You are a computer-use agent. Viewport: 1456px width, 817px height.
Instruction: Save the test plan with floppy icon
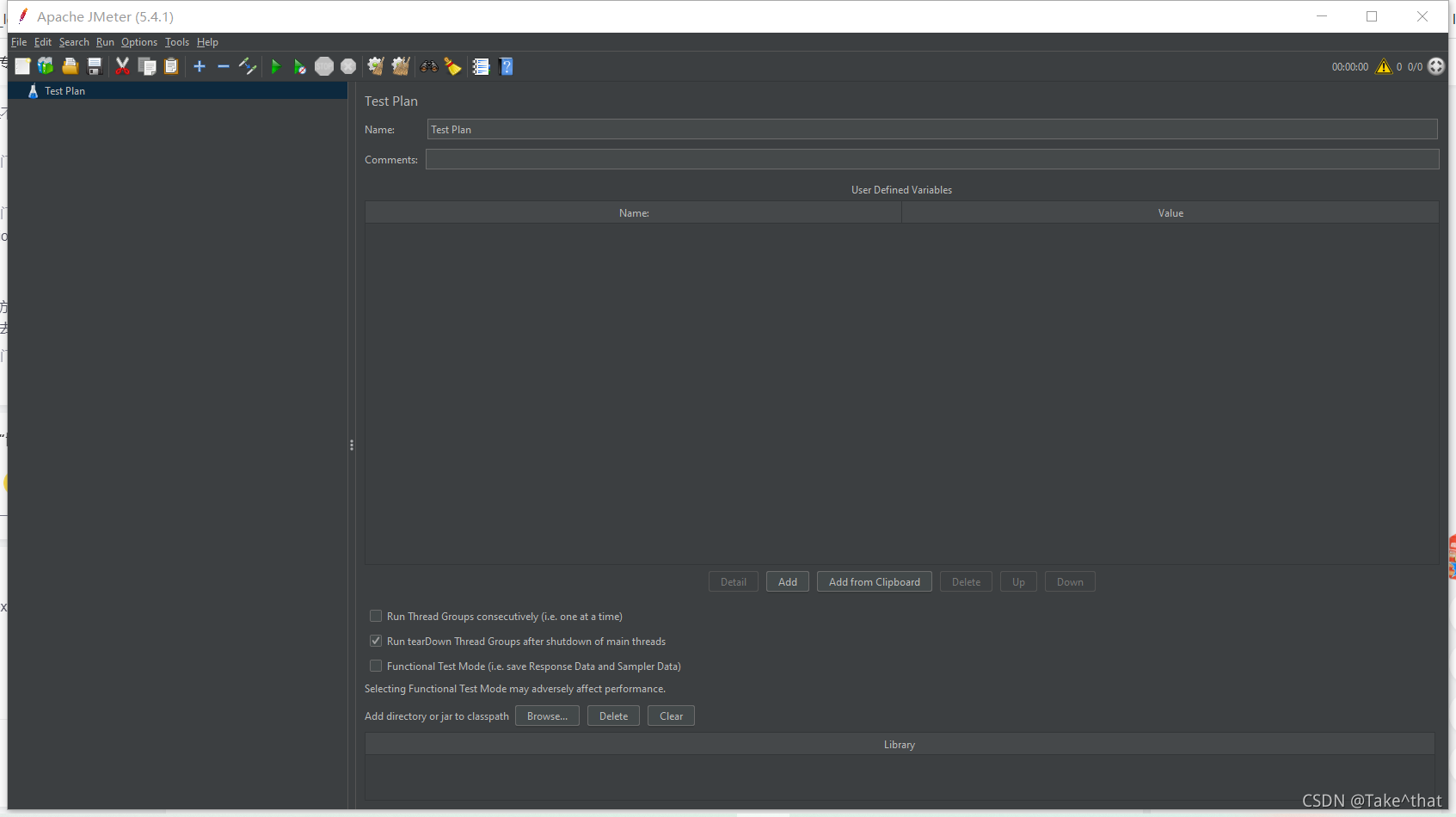coord(95,66)
